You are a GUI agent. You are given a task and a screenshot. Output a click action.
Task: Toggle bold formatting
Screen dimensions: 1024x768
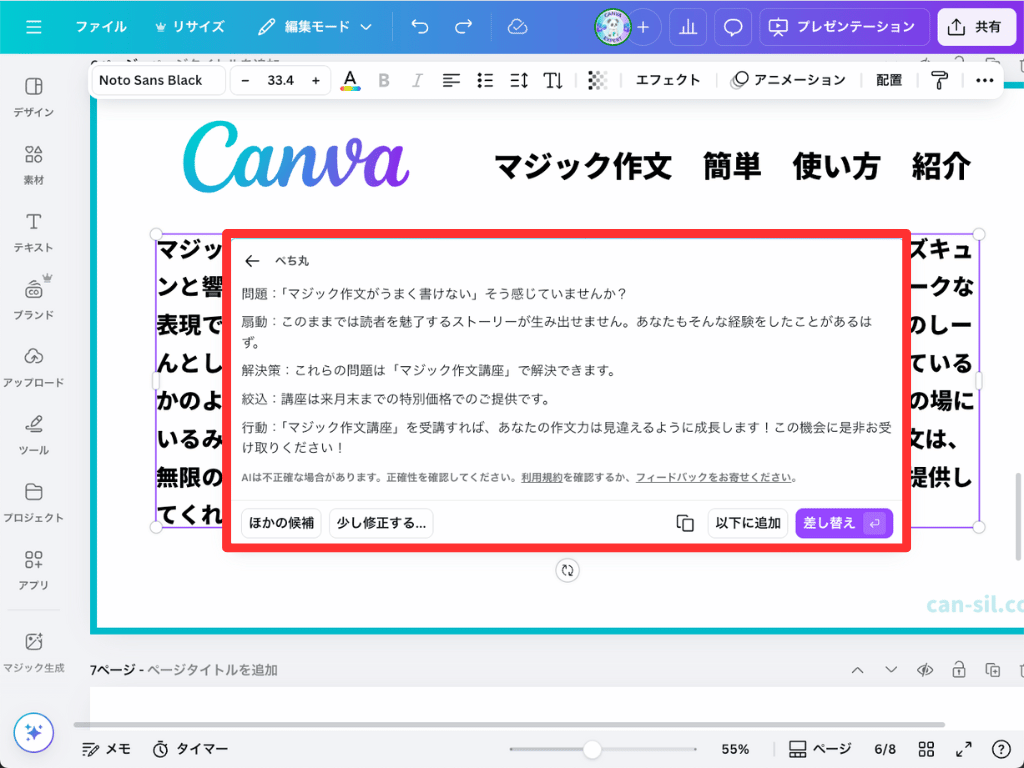click(x=384, y=80)
